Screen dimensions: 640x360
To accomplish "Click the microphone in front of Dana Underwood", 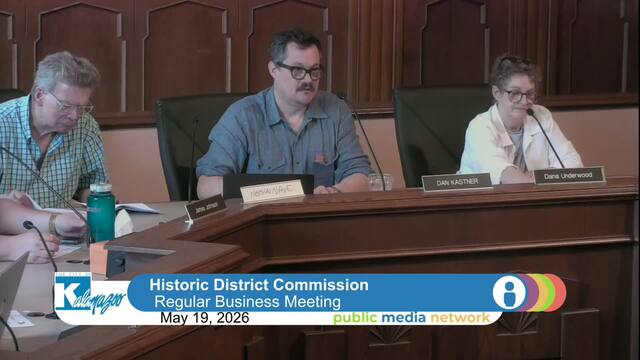I will pos(545,138).
